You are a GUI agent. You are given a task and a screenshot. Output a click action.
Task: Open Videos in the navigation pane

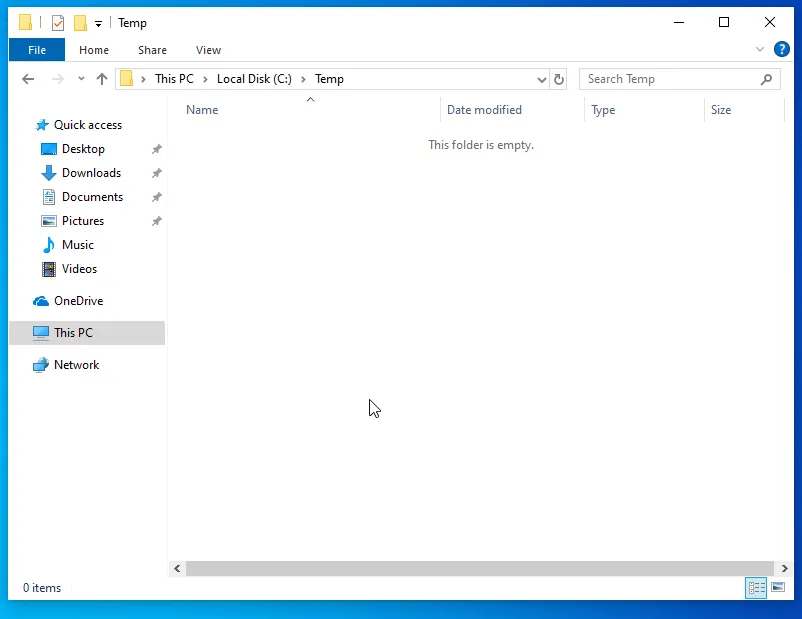(x=79, y=269)
